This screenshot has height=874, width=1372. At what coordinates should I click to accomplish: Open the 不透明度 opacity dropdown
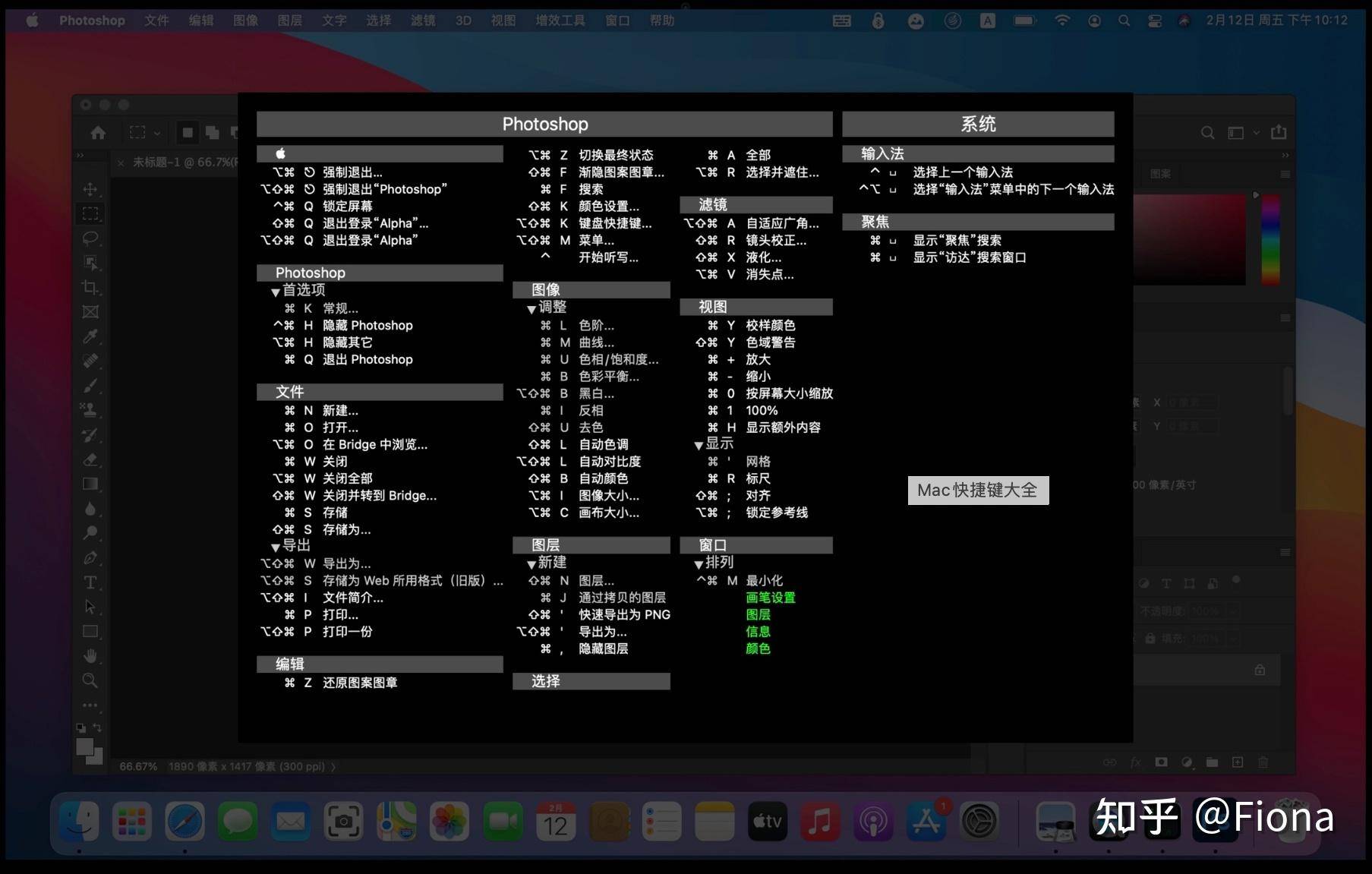click(1232, 611)
